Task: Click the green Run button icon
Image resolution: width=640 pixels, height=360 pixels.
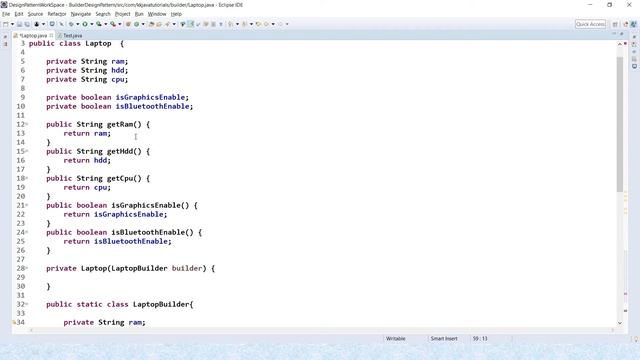Action: [x=85, y=24]
